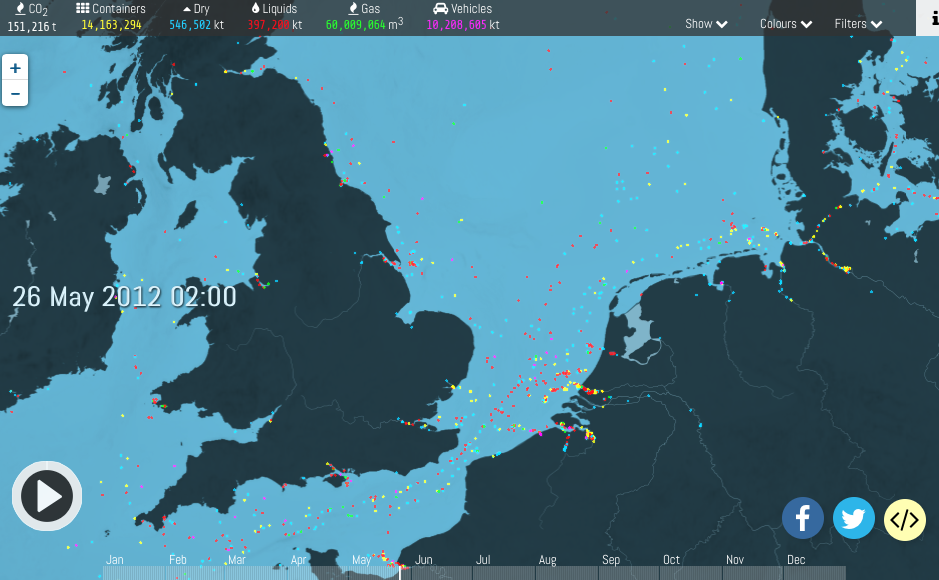This screenshot has width=939, height=580.
Task: Click the Containers grid icon
Action: pyautogui.click(x=82, y=9)
